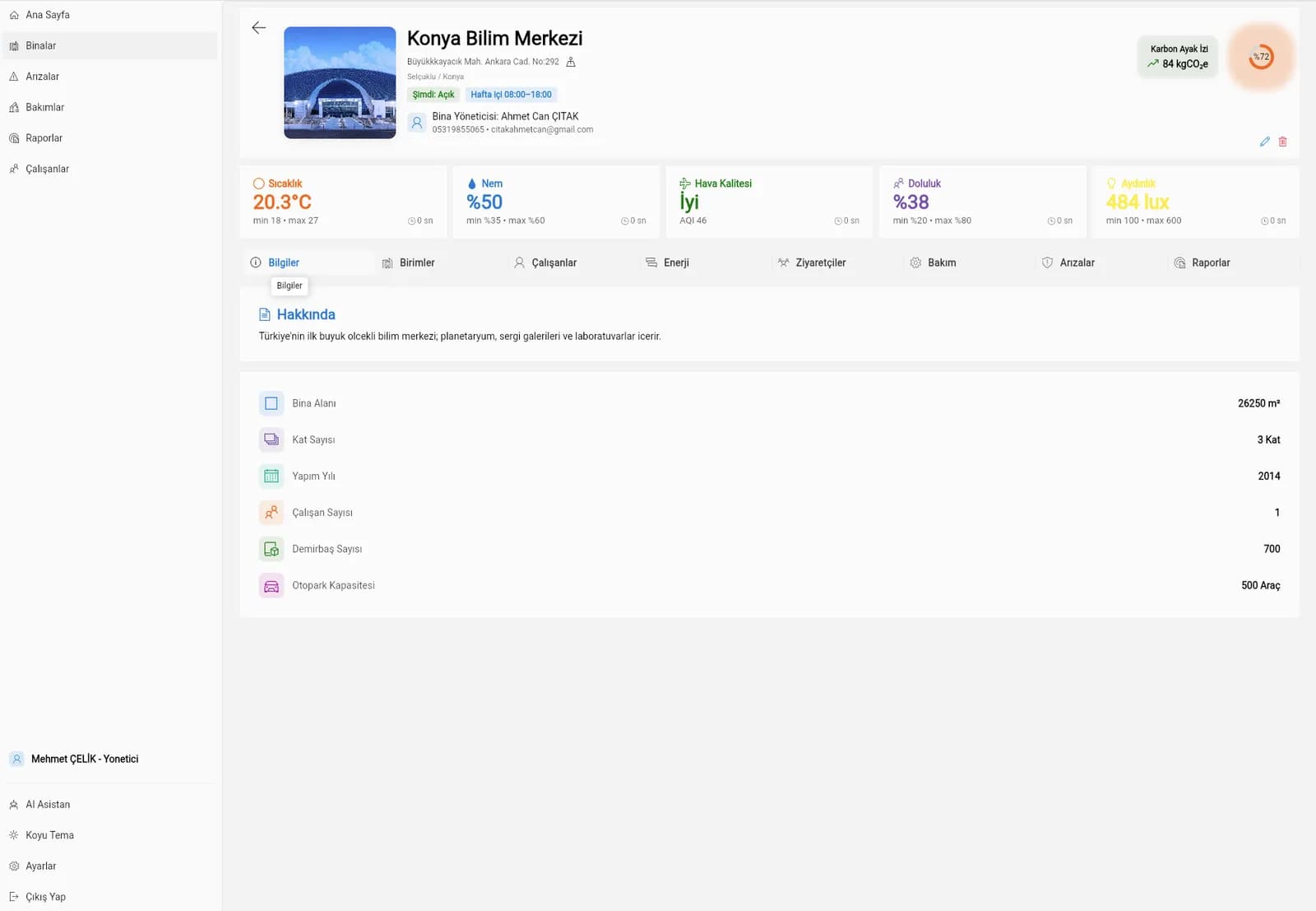This screenshot has width=1316, height=911.
Task: Click Çıkış Yap to log out
Action: (45, 897)
